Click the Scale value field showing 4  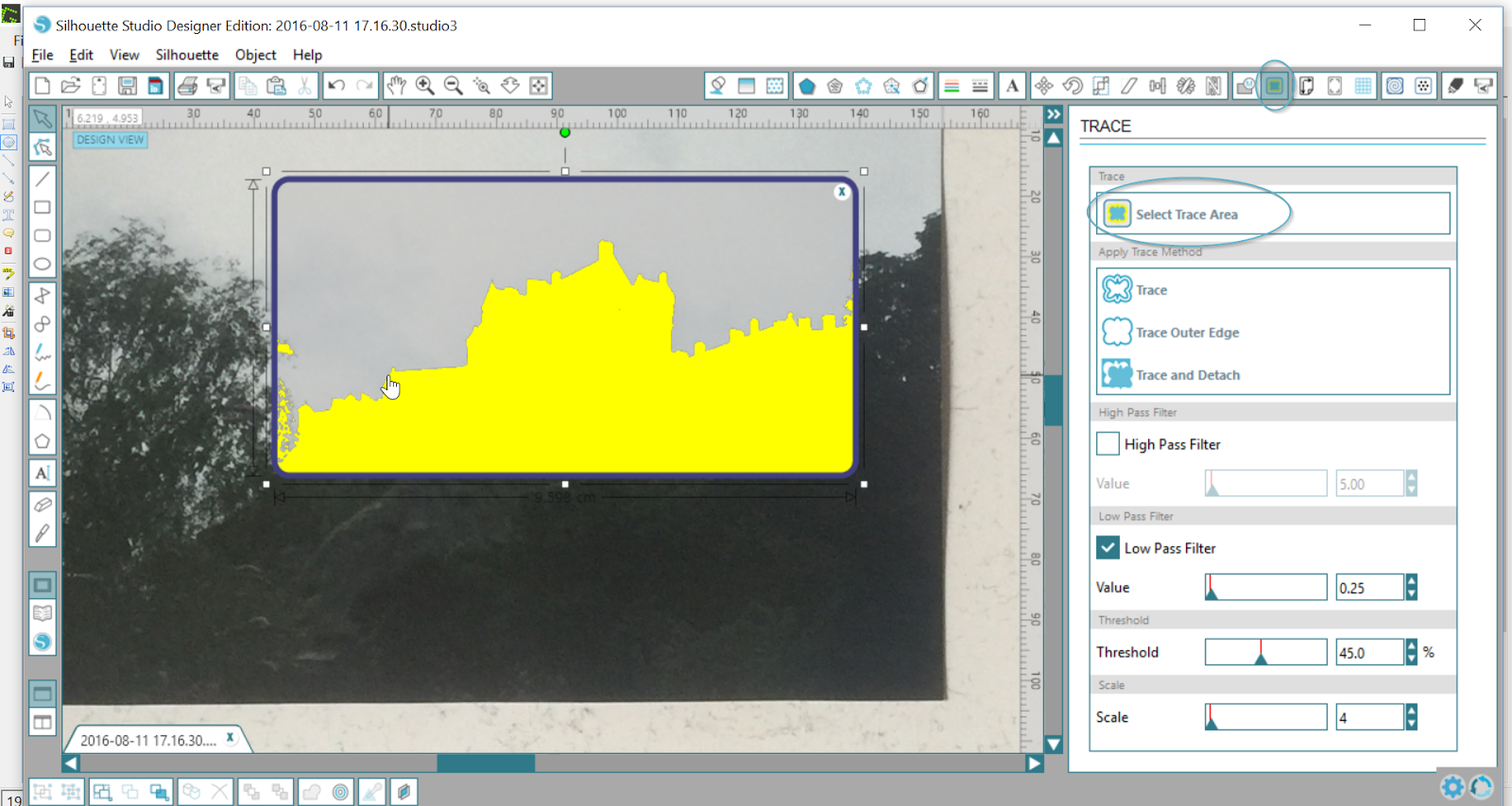1370,717
